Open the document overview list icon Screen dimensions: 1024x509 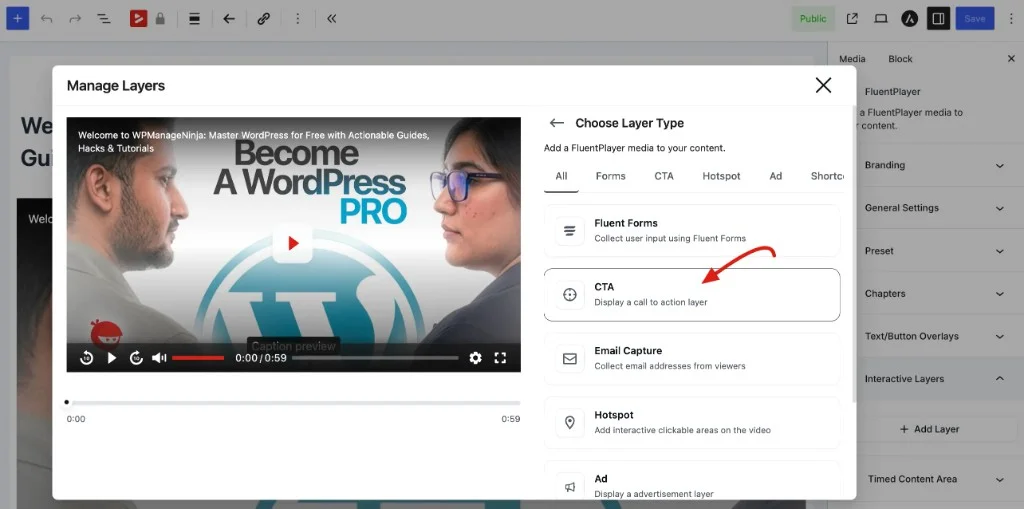103,18
